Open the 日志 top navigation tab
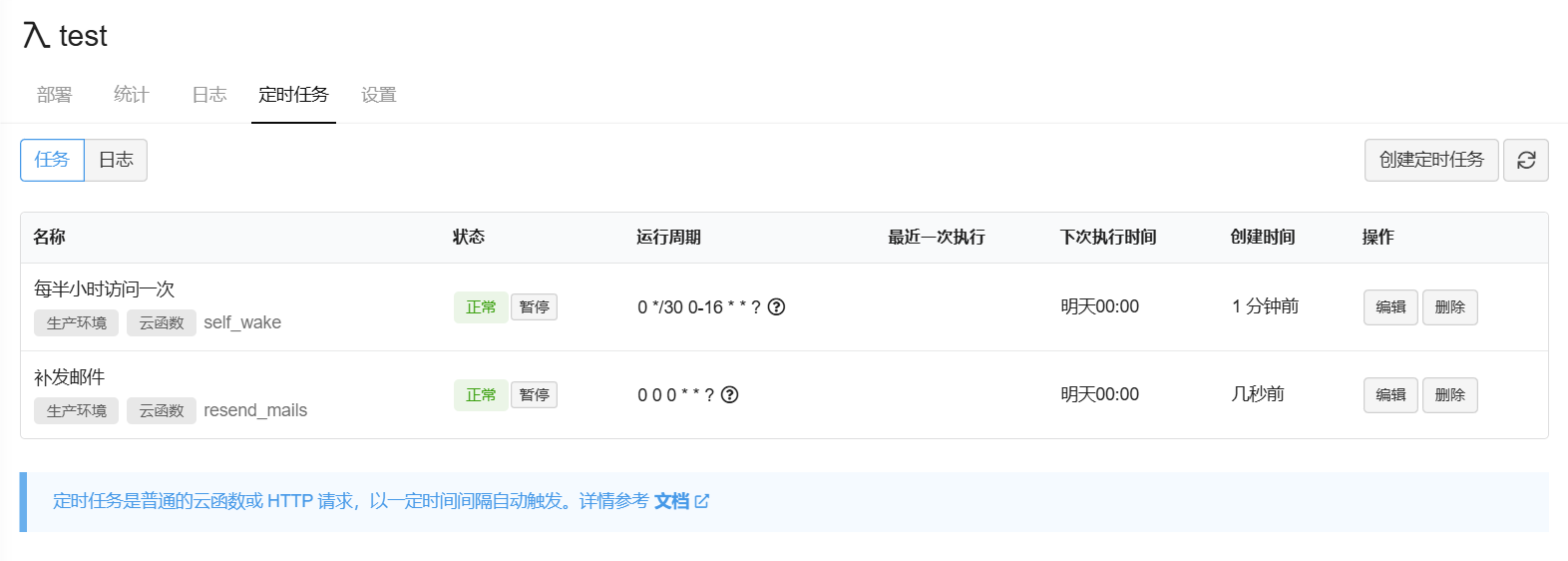The image size is (1568, 561). 209,94
